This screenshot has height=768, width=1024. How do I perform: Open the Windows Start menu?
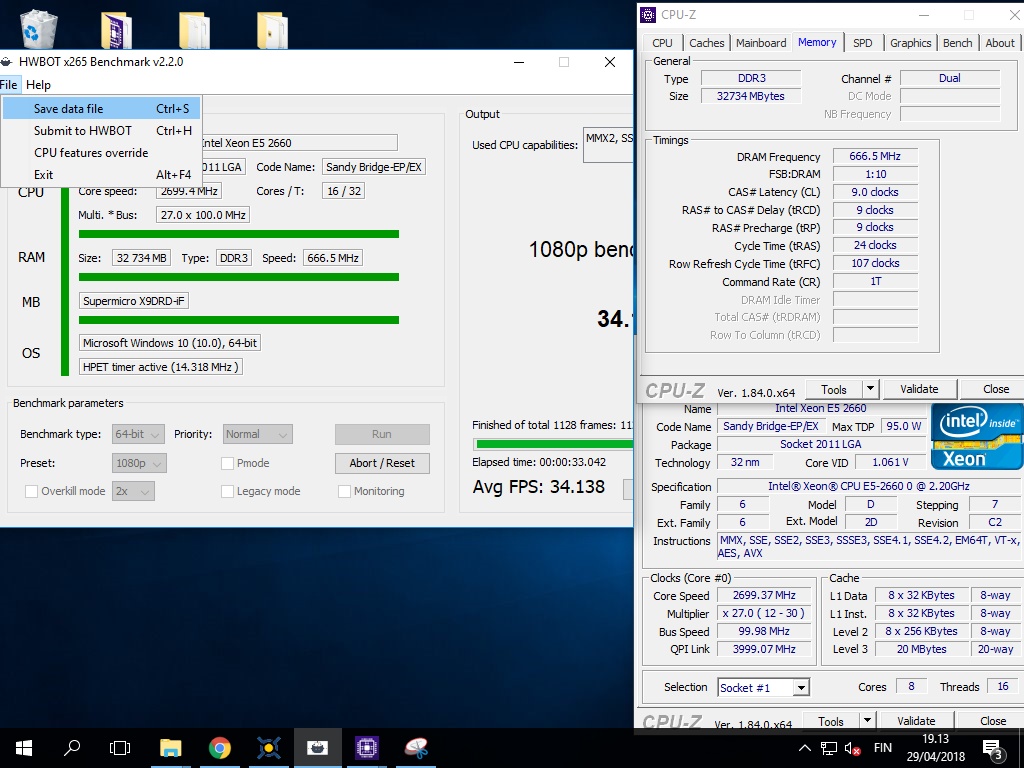coord(24,748)
